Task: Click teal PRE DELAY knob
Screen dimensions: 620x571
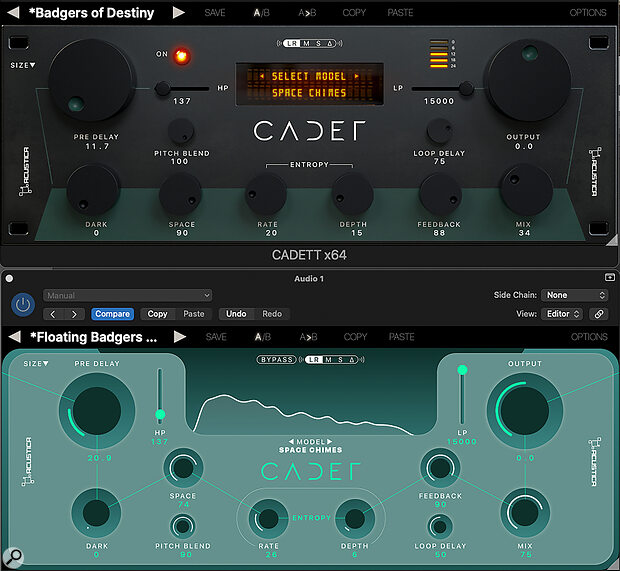Action: coord(97,411)
